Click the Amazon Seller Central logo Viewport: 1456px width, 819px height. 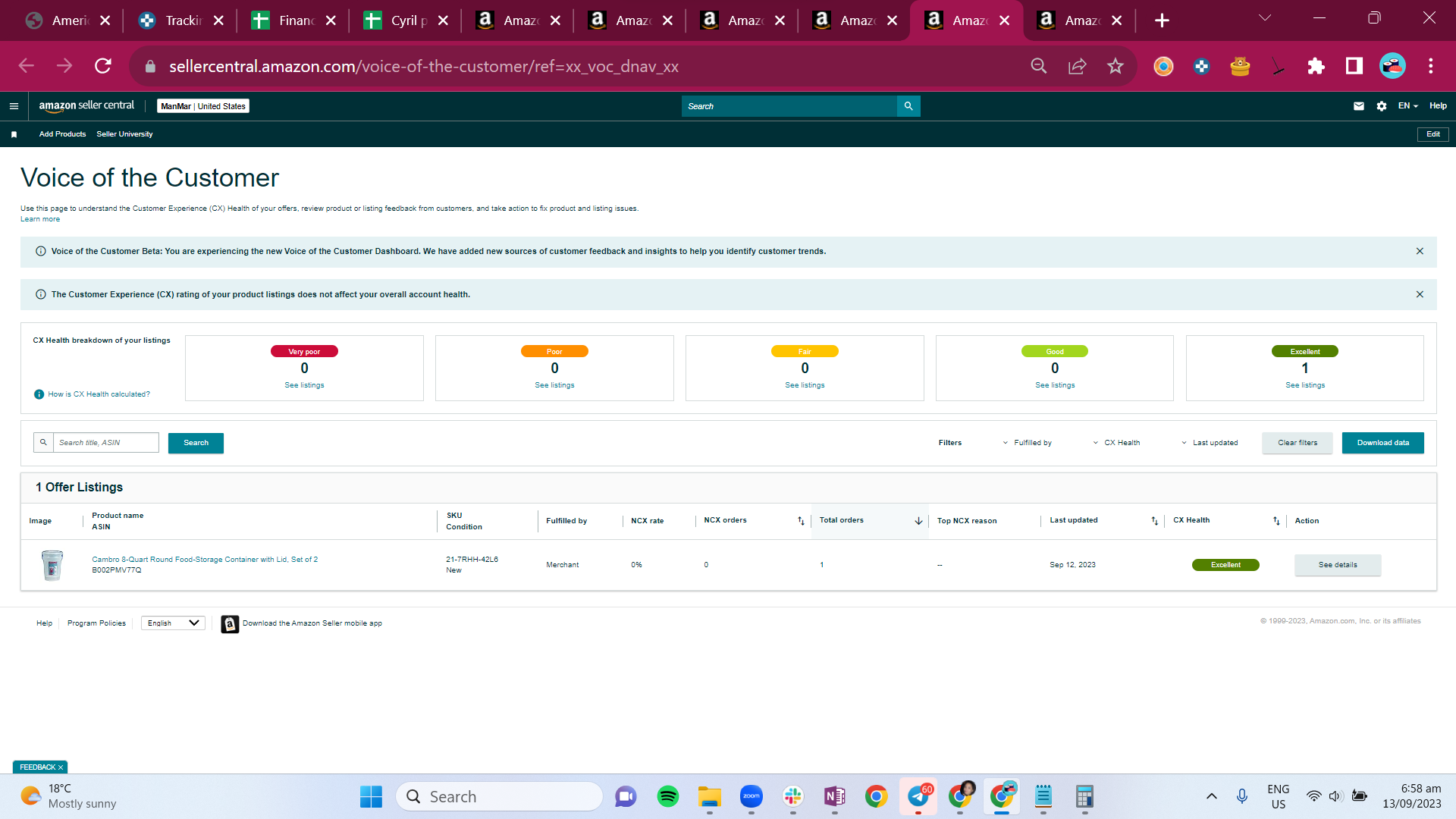[86, 106]
